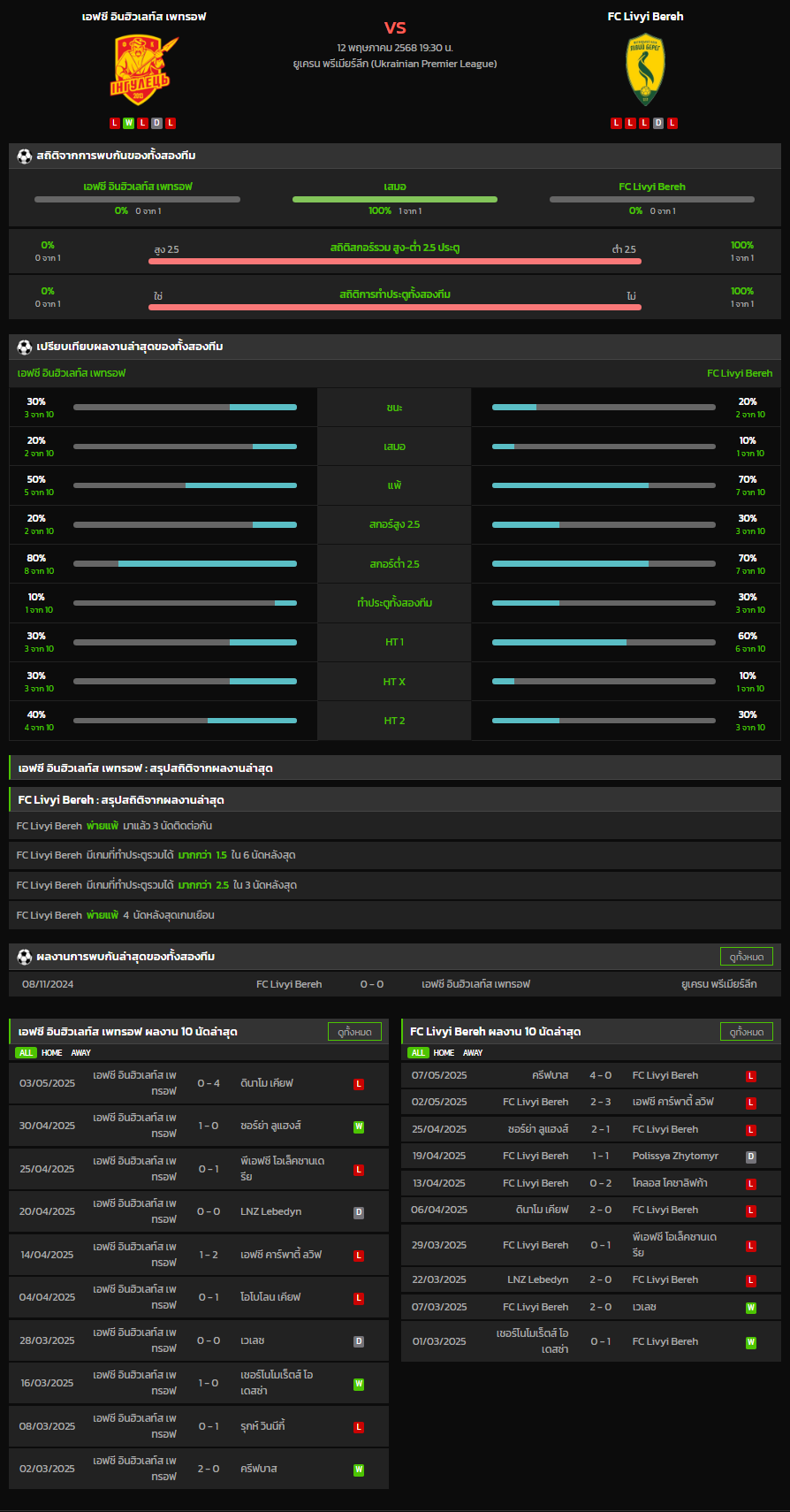This screenshot has height=1512, width=790.
Task: Click the summary row ending 4 นัดหลังสุดเกมเยือน
Action: 395,915
